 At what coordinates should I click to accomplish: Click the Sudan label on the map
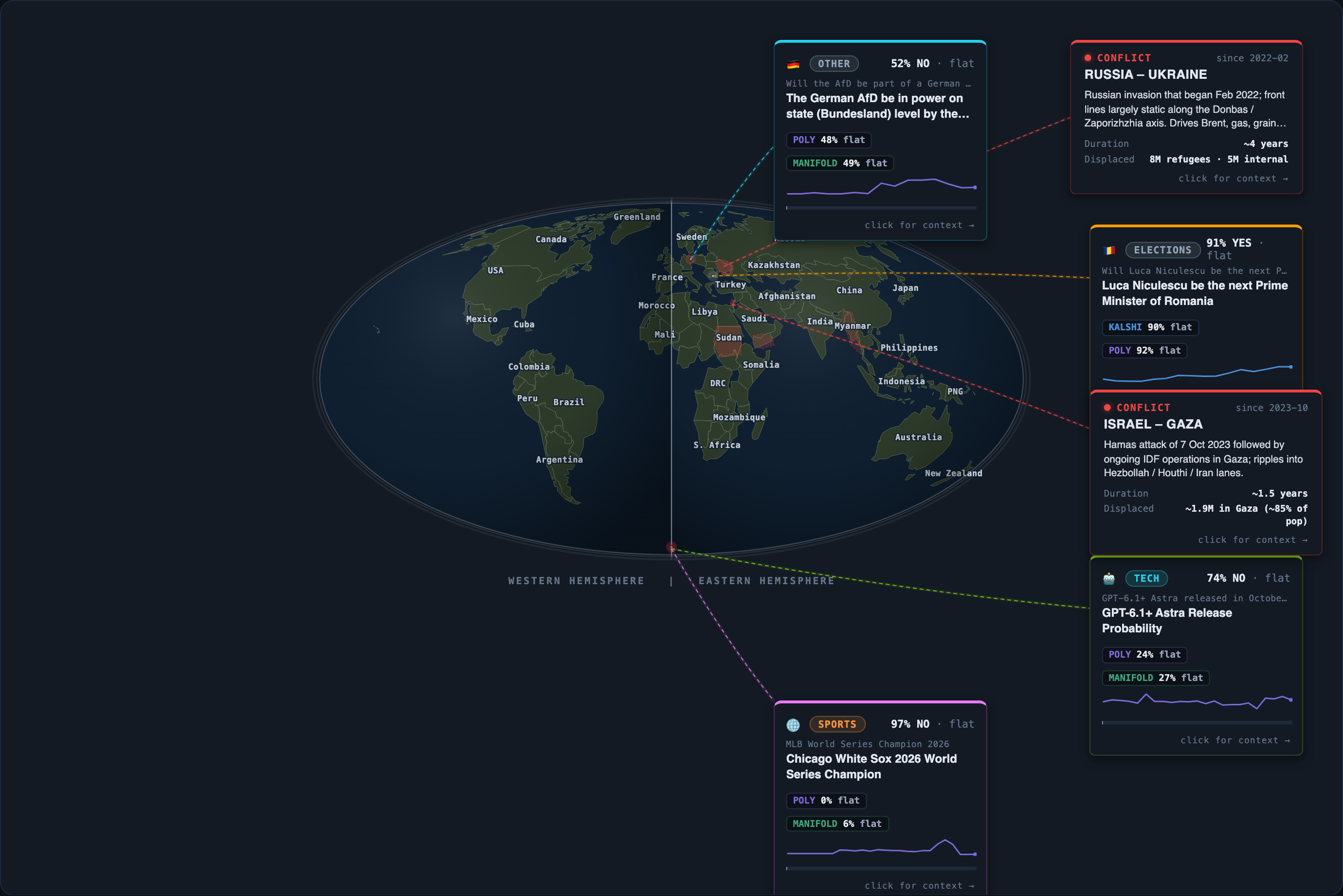click(x=728, y=338)
